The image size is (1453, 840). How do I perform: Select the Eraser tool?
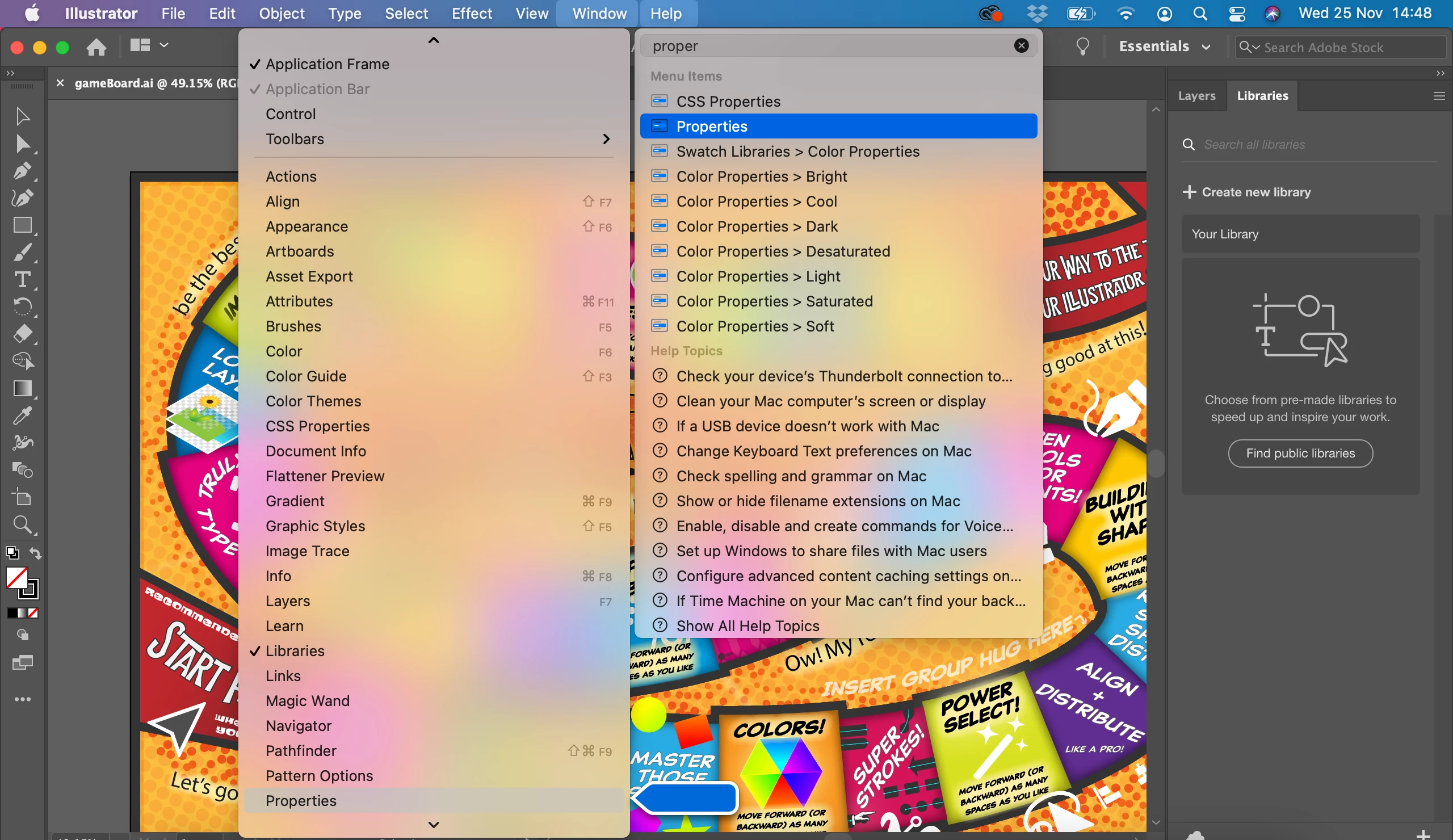click(x=22, y=334)
